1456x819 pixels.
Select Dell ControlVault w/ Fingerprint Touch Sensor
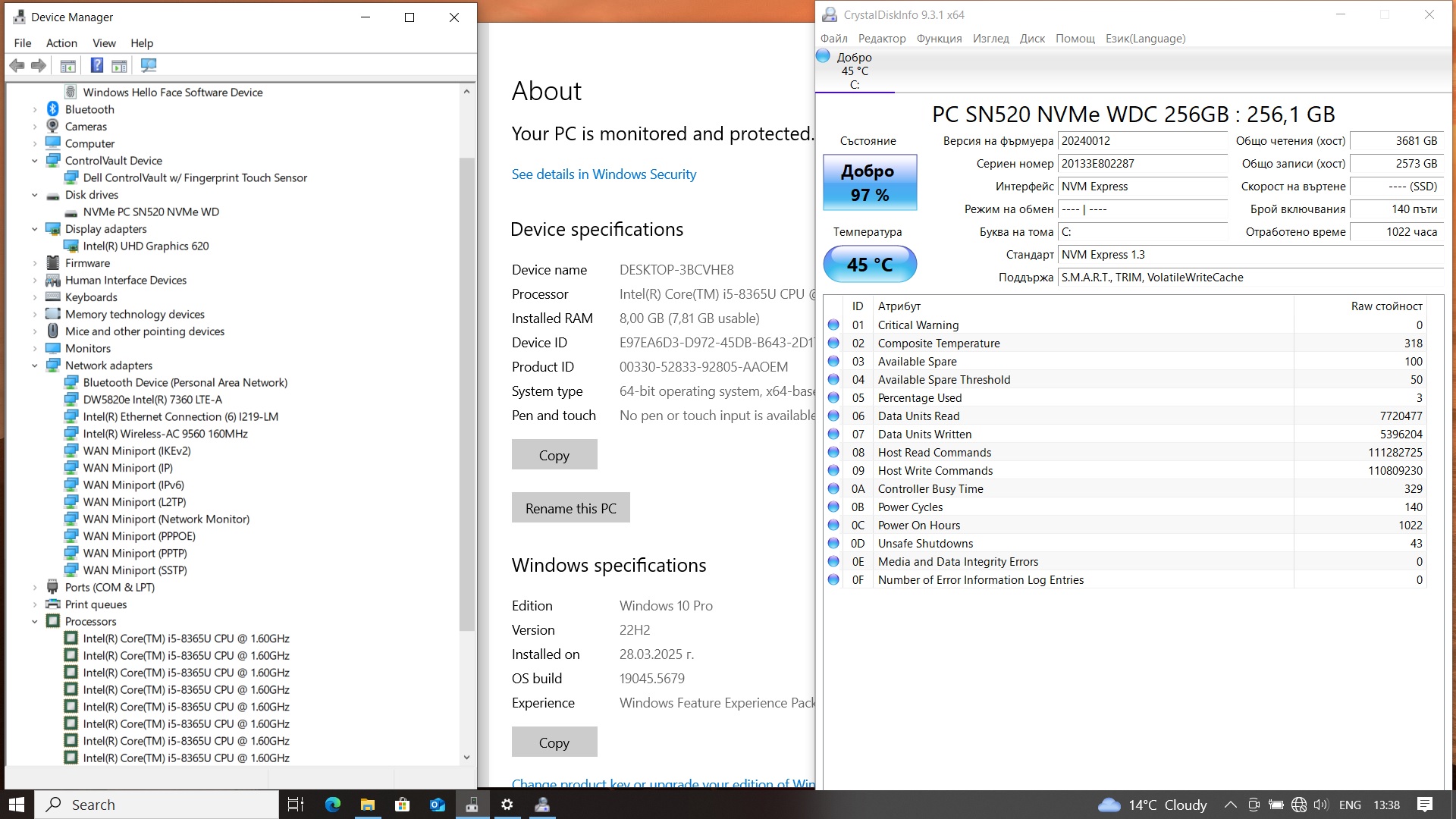point(195,177)
